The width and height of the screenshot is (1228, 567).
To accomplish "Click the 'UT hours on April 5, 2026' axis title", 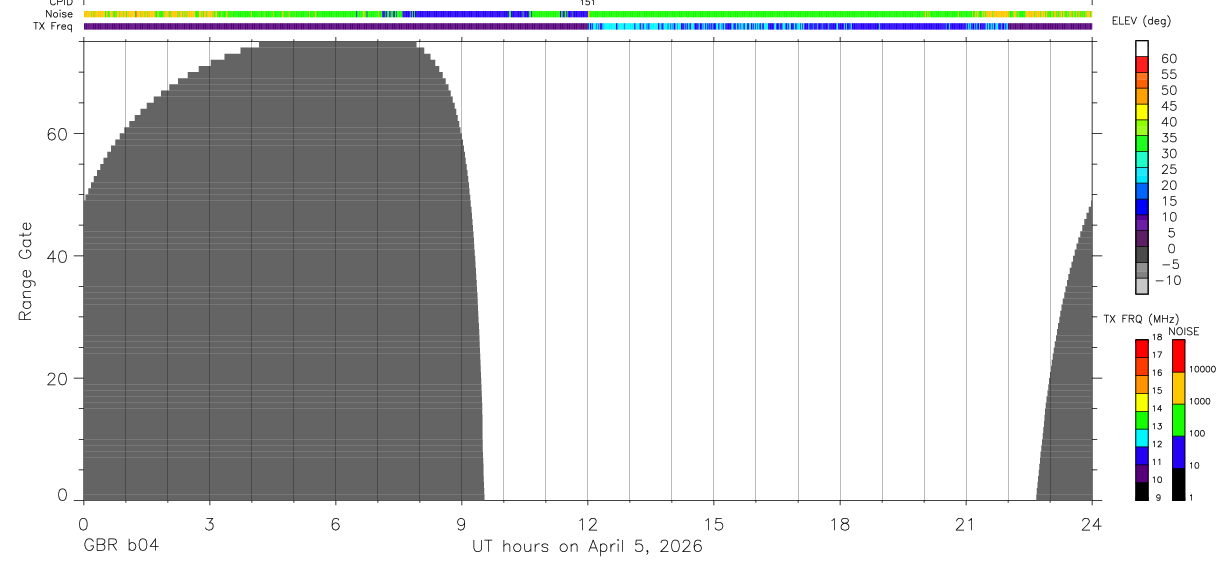I will 588,547.
